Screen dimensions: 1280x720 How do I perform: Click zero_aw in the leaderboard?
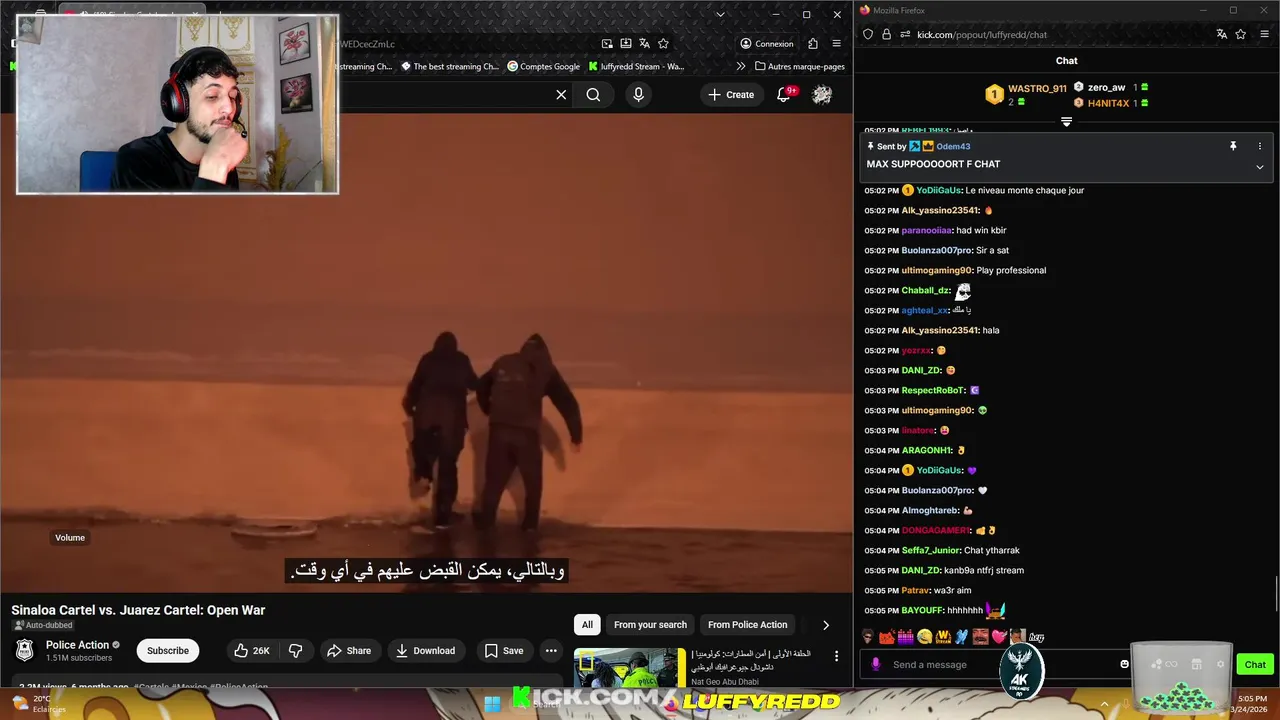tap(1106, 88)
